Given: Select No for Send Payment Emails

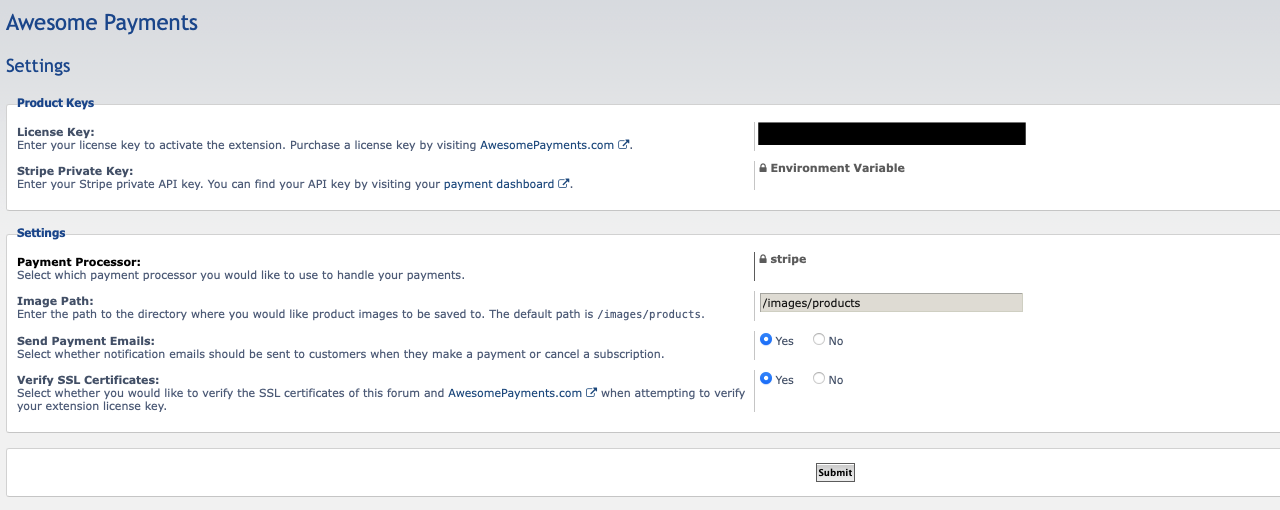Looking at the screenshot, I should click(x=819, y=340).
